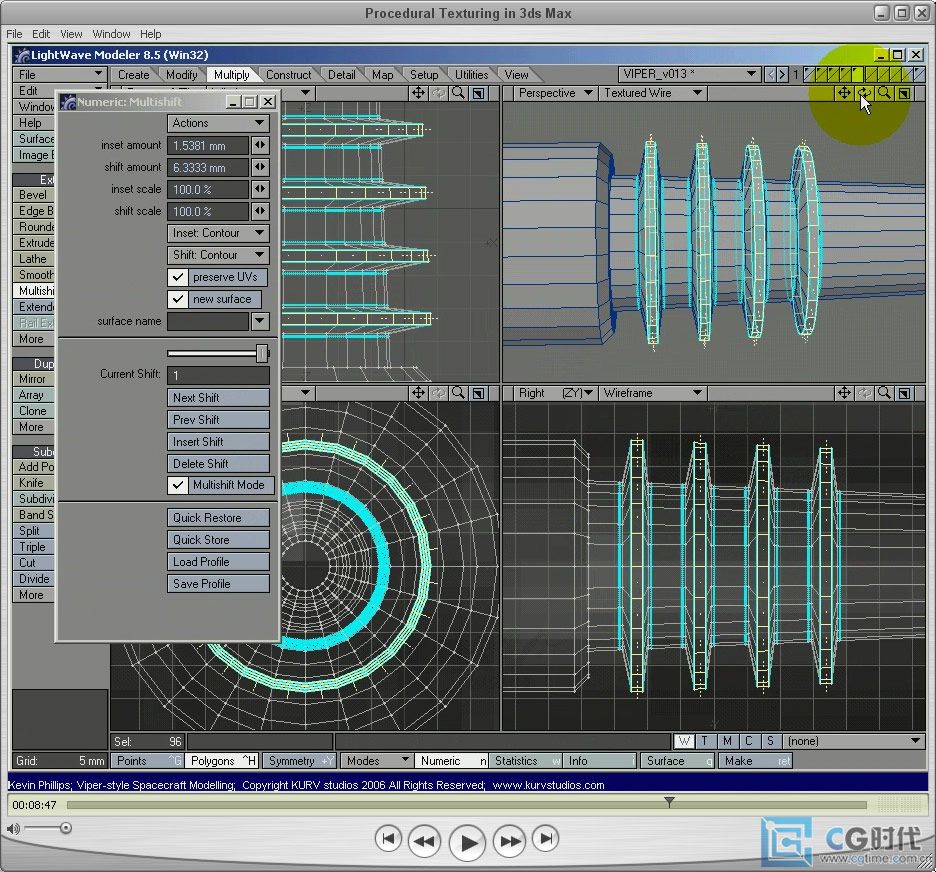Click the move icon in the Perspective viewport

tap(844, 93)
